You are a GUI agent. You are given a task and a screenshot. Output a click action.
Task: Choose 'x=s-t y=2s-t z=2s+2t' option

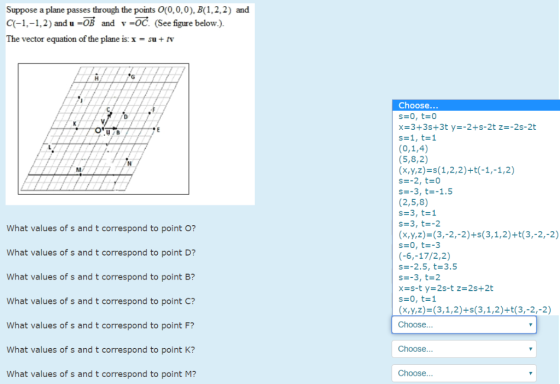coord(476,288)
